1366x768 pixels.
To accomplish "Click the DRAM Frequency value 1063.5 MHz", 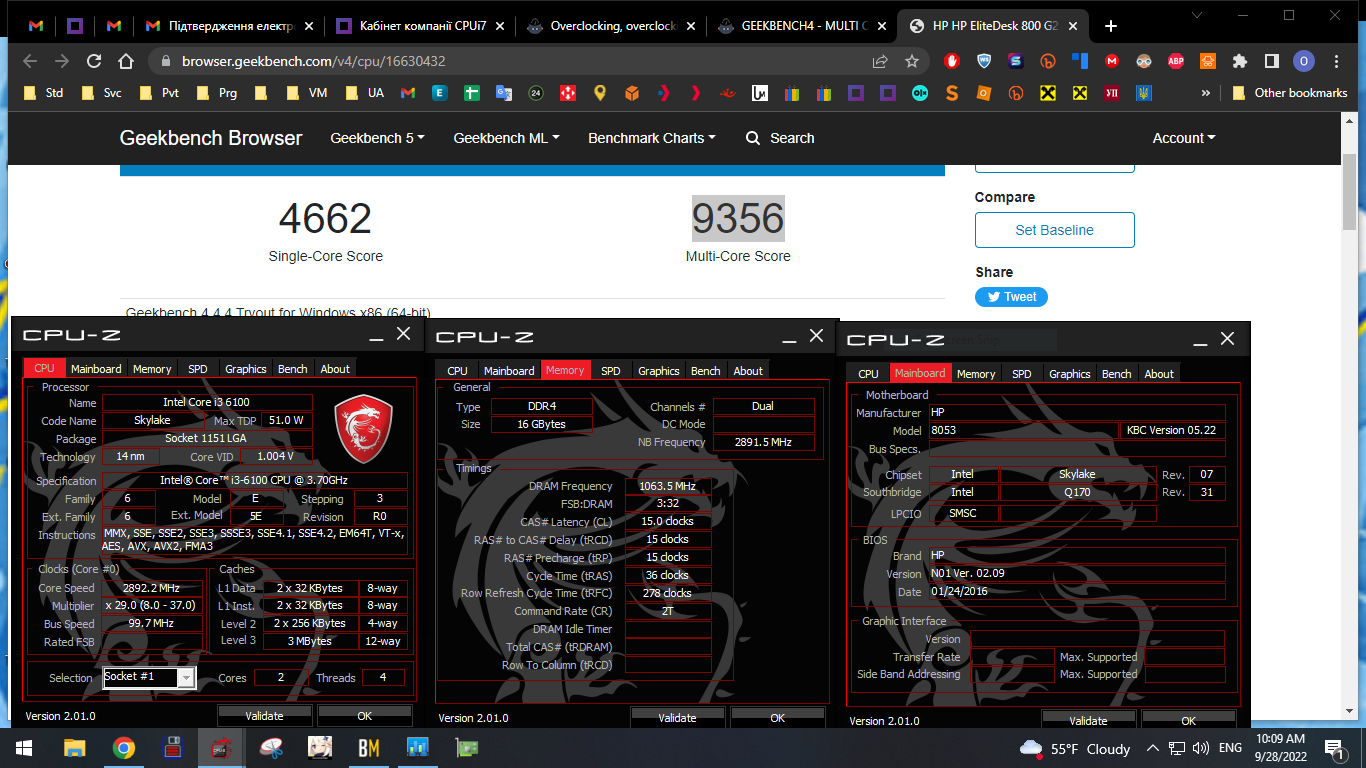I will [667, 487].
